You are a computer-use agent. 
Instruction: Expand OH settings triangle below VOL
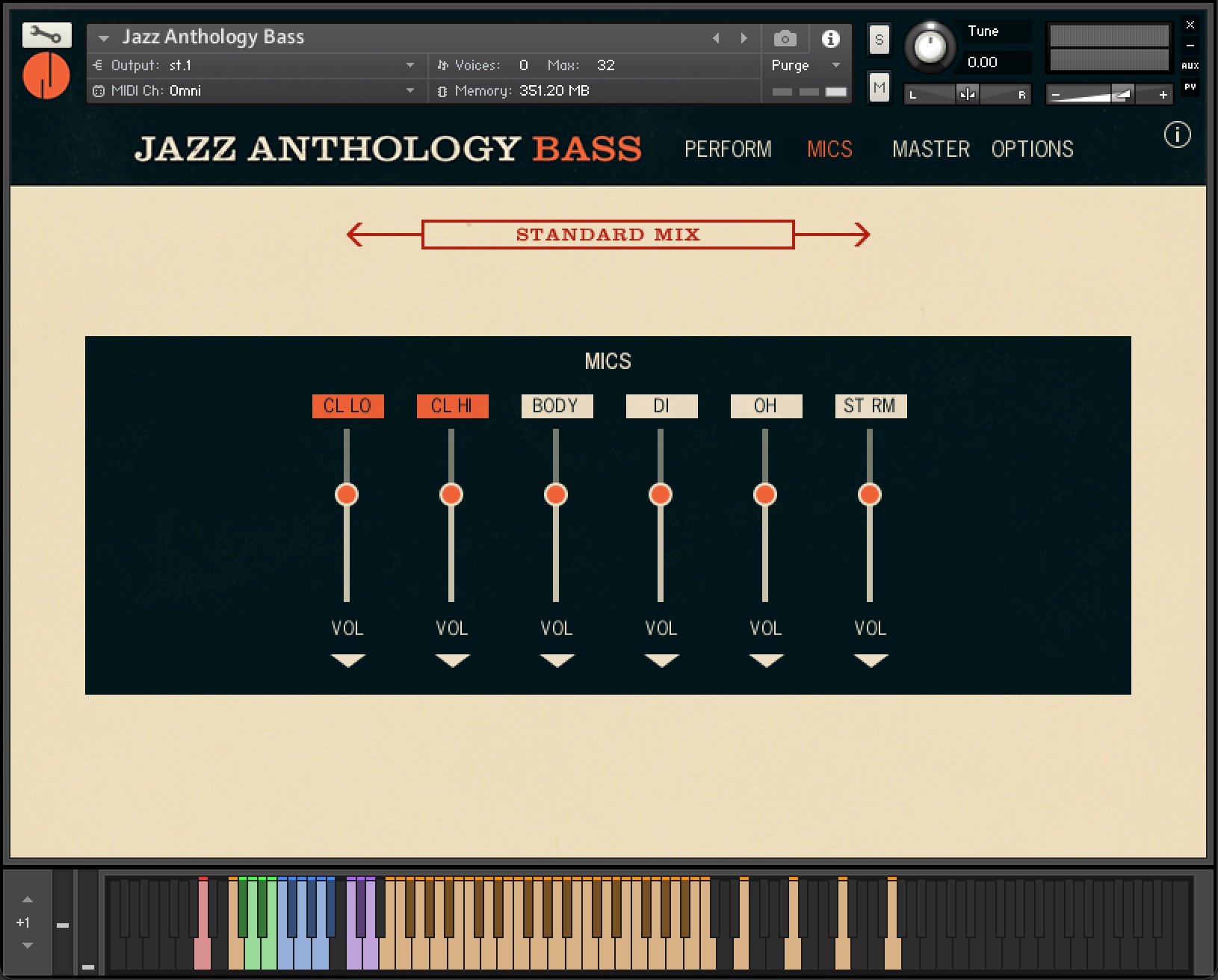[766, 660]
